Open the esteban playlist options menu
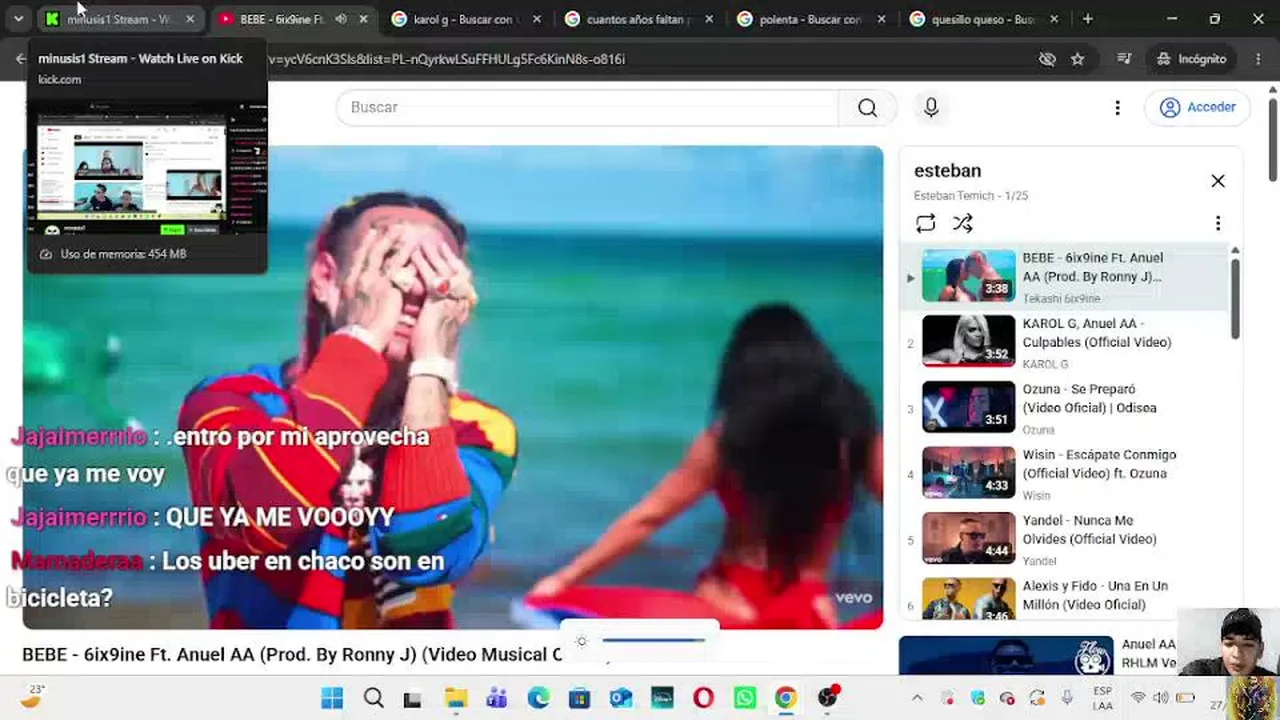The image size is (1280, 720). 1218,223
